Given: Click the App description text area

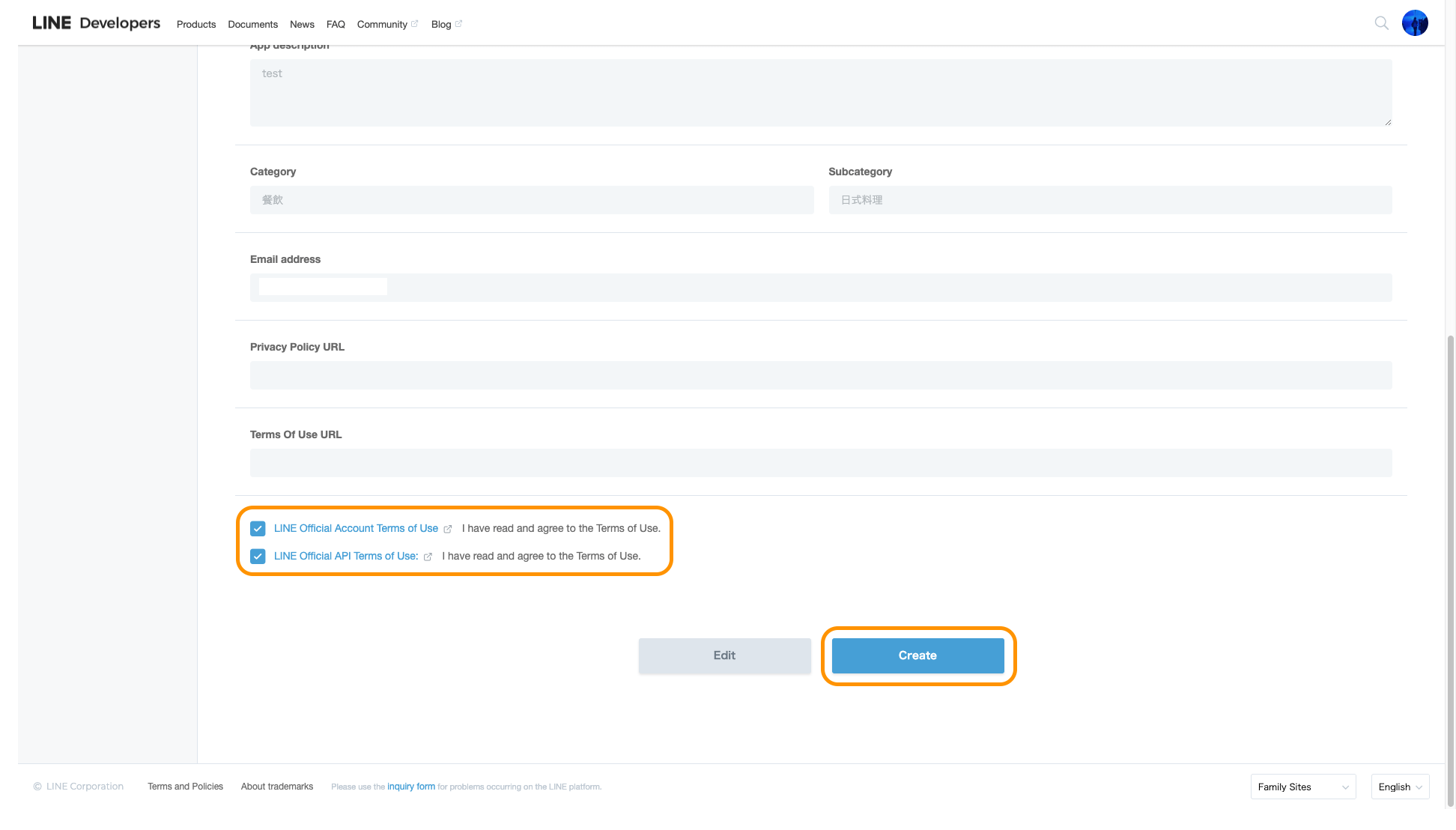Looking at the screenshot, I should (821, 93).
